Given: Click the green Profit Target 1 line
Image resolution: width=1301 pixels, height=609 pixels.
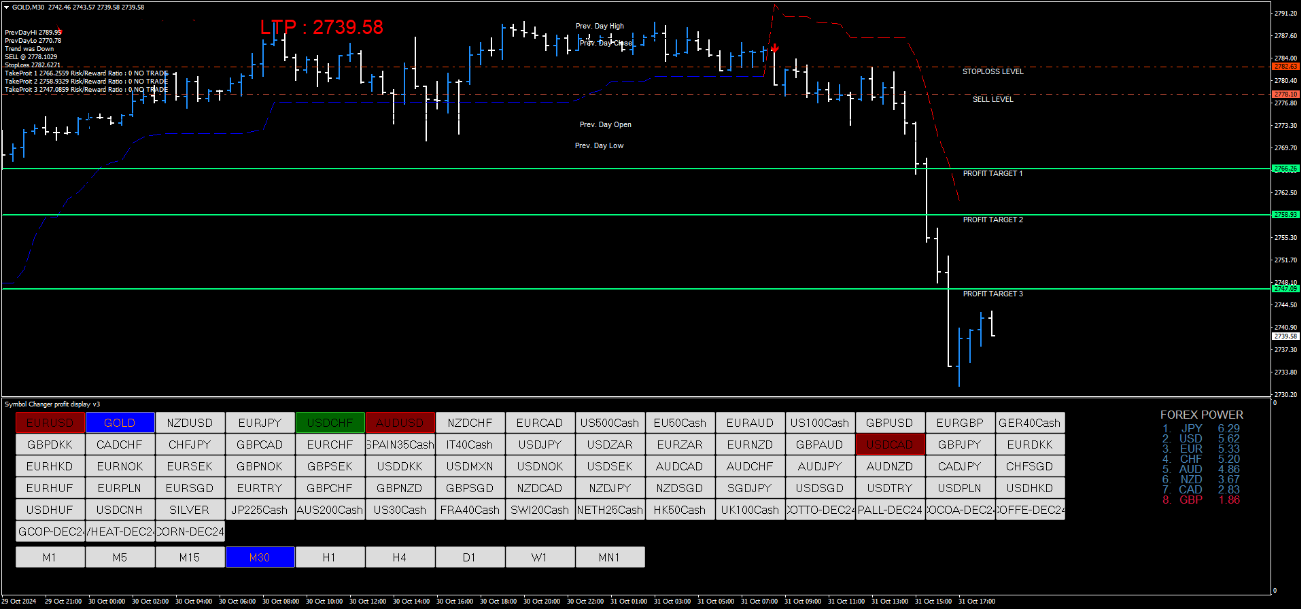Looking at the screenshot, I should [600, 169].
